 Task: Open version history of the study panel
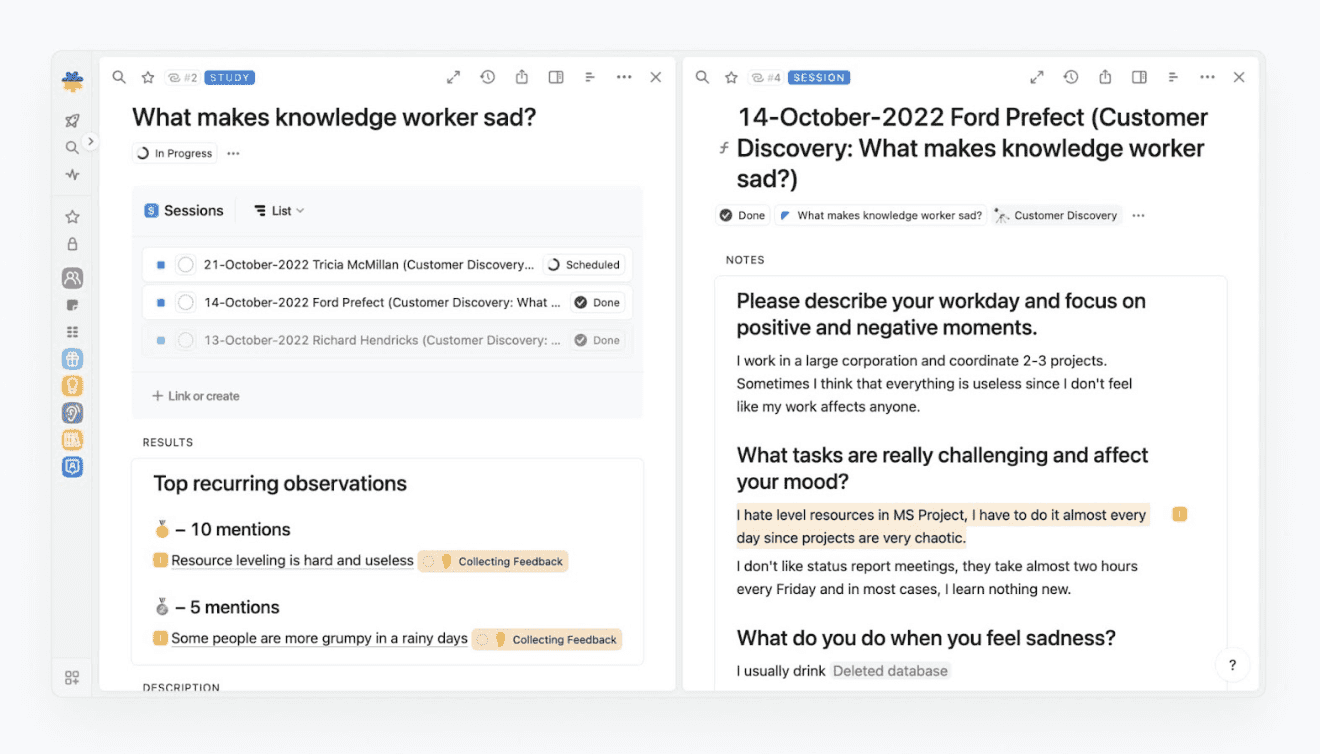[x=488, y=76]
